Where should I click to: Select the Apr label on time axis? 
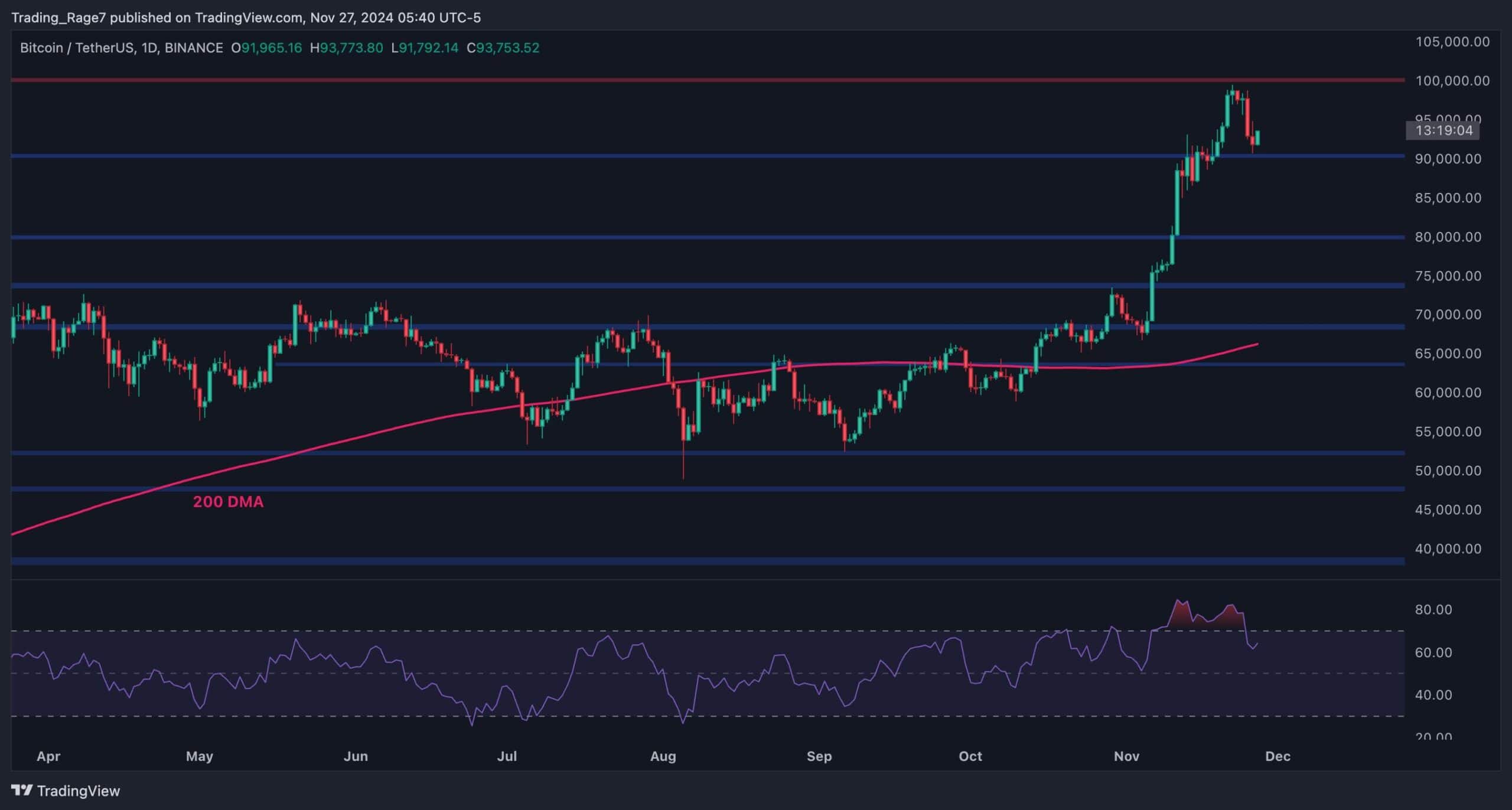click(48, 756)
